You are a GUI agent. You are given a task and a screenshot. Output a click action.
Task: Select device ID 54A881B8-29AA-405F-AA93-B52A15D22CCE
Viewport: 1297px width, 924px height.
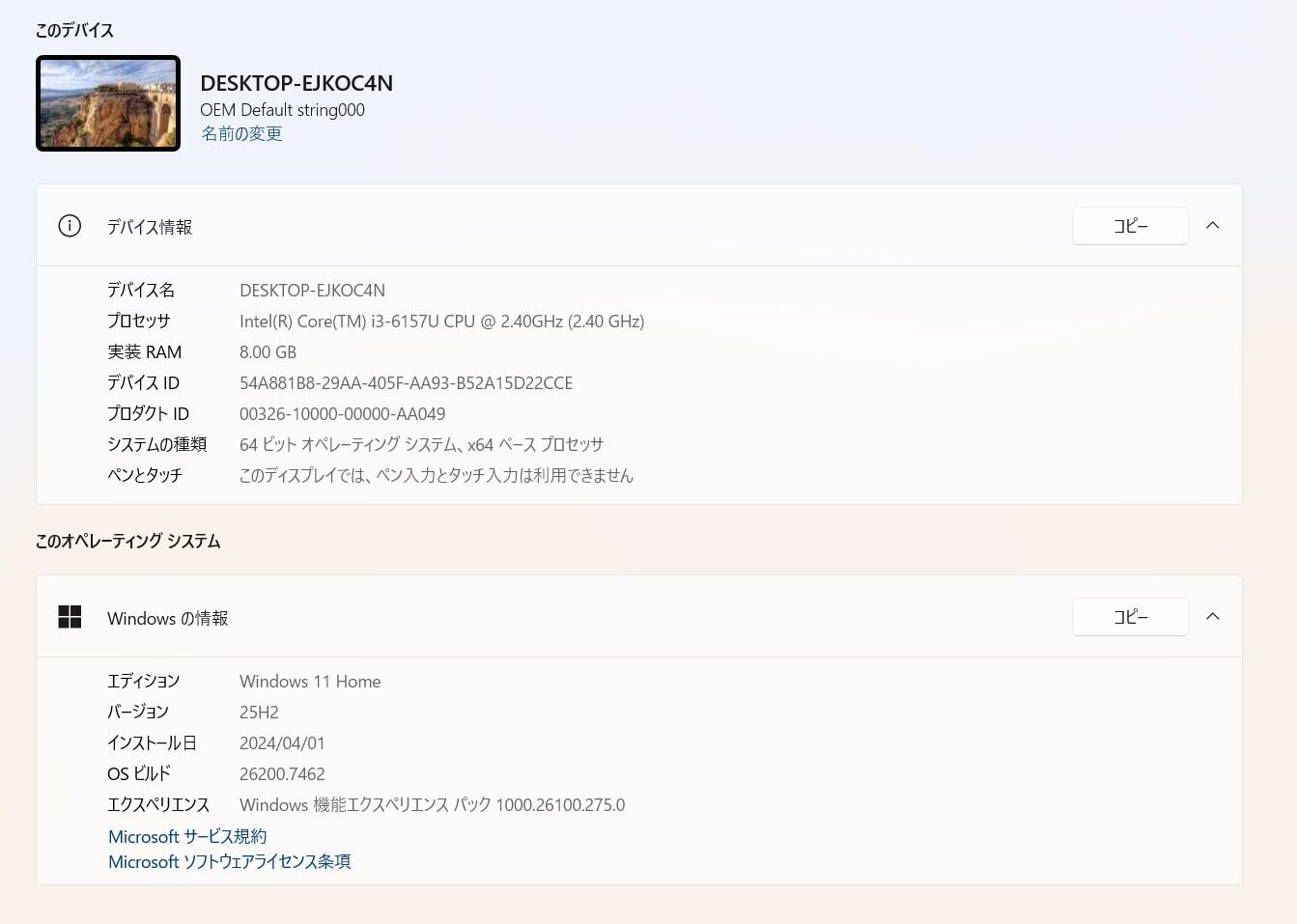tap(406, 383)
